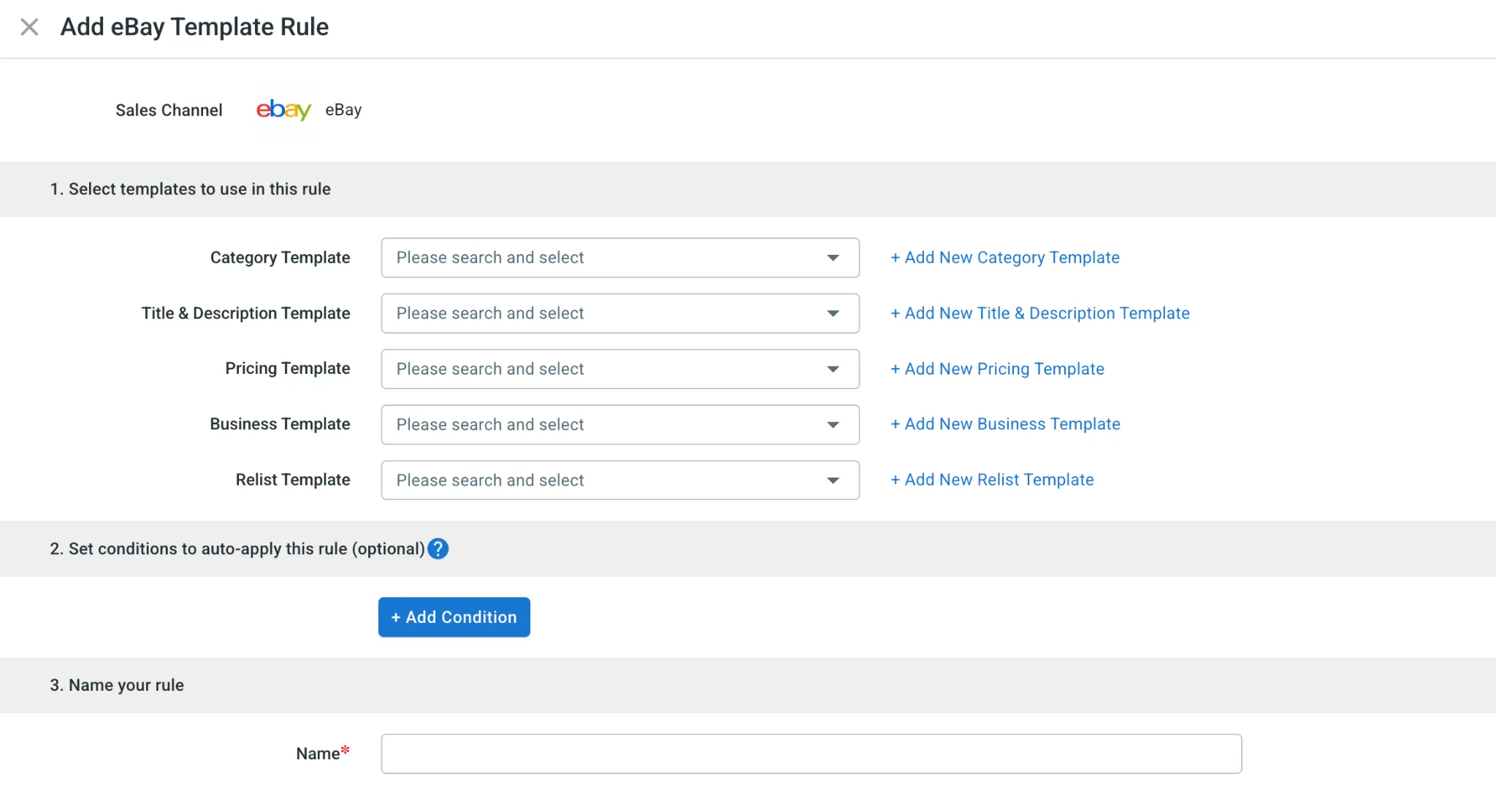Screen dimensions: 1496x812
Task: Open the Title & Description Template dropdown
Action: (x=620, y=313)
